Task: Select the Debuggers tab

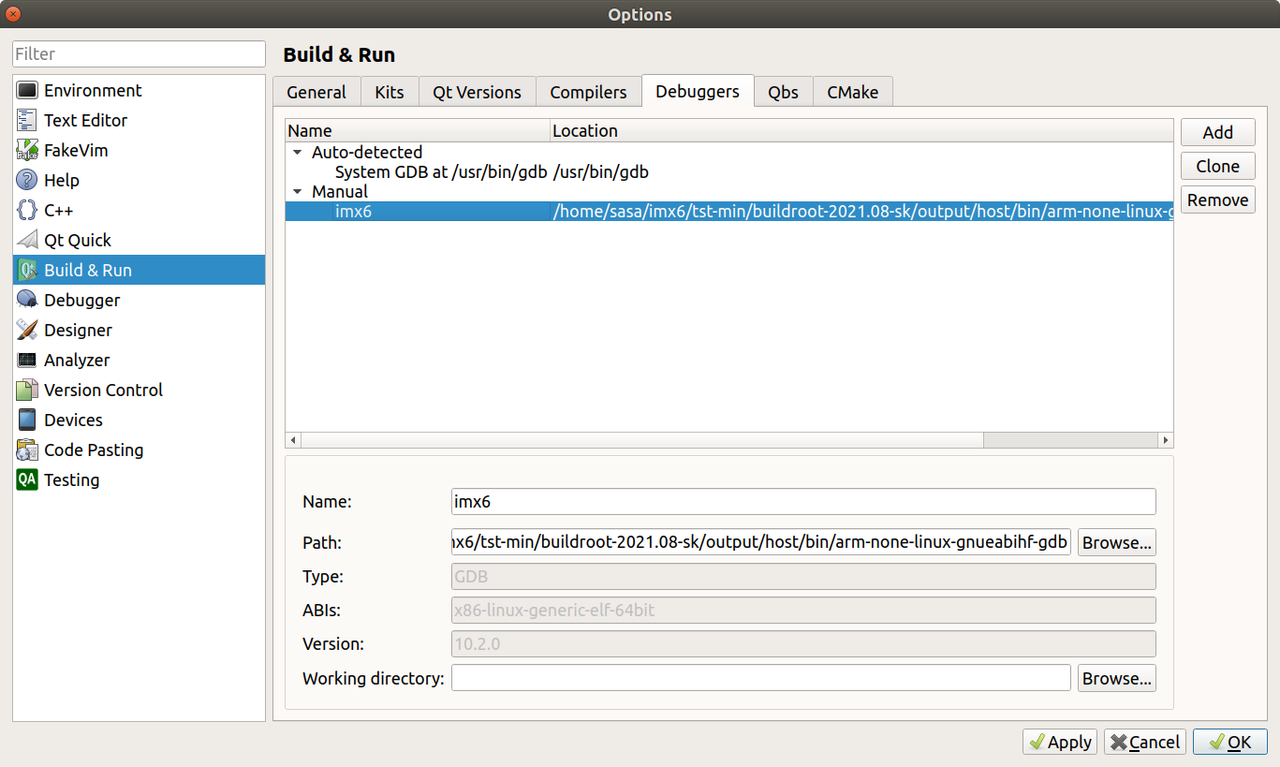Action: (698, 91)
